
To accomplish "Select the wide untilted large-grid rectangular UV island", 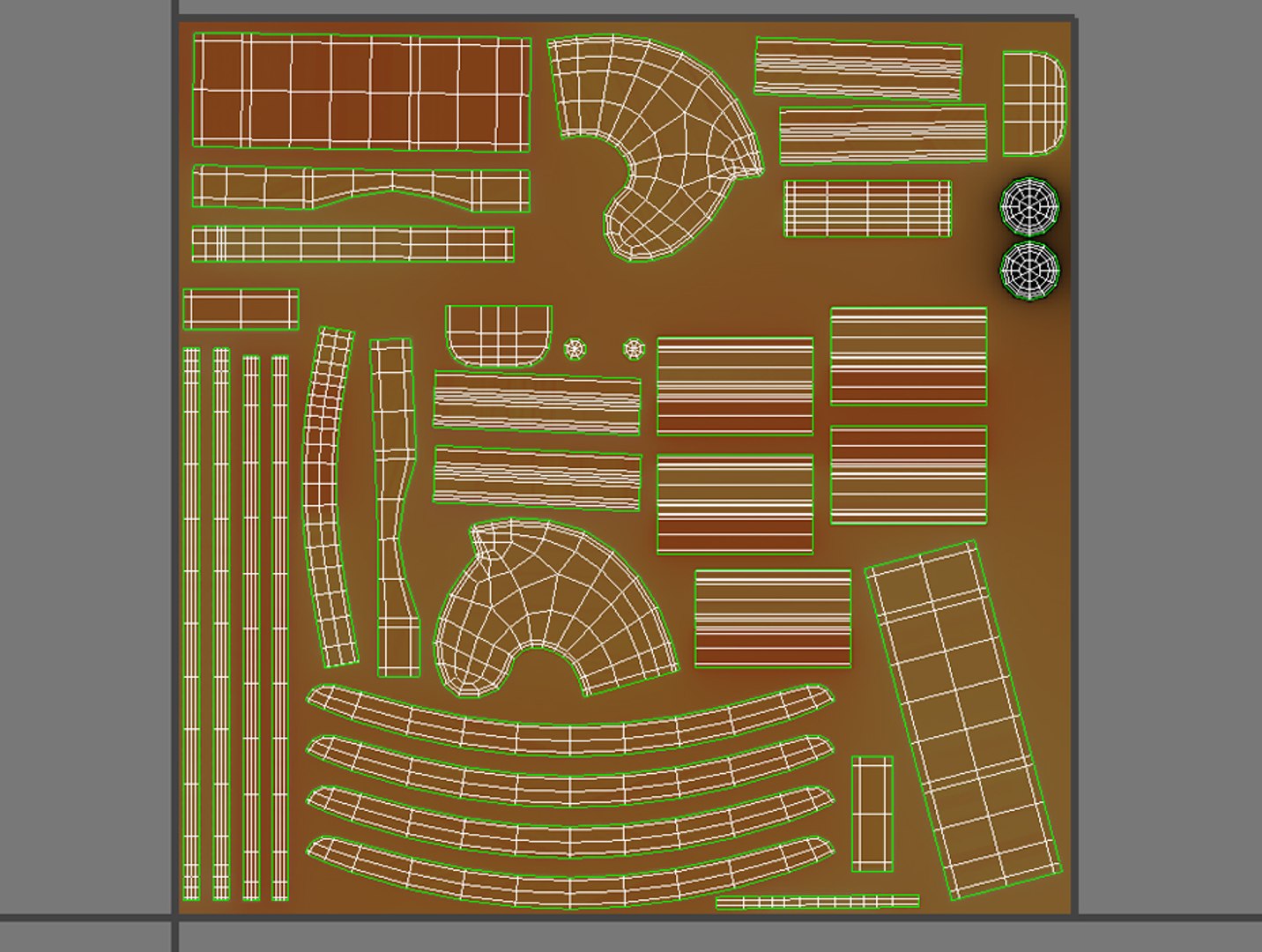I will point(361,92).
